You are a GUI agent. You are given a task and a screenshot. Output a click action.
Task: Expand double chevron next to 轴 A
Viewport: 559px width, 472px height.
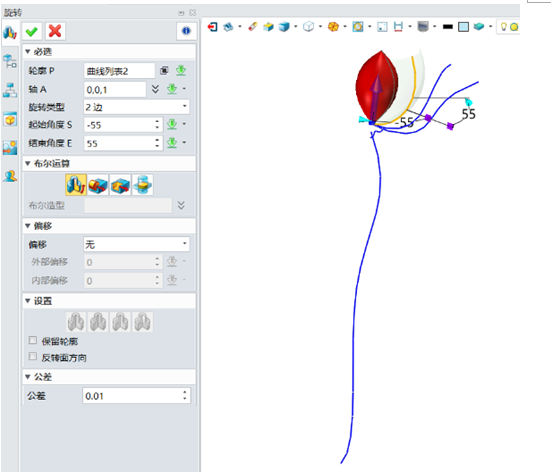[x=155, y=89]
